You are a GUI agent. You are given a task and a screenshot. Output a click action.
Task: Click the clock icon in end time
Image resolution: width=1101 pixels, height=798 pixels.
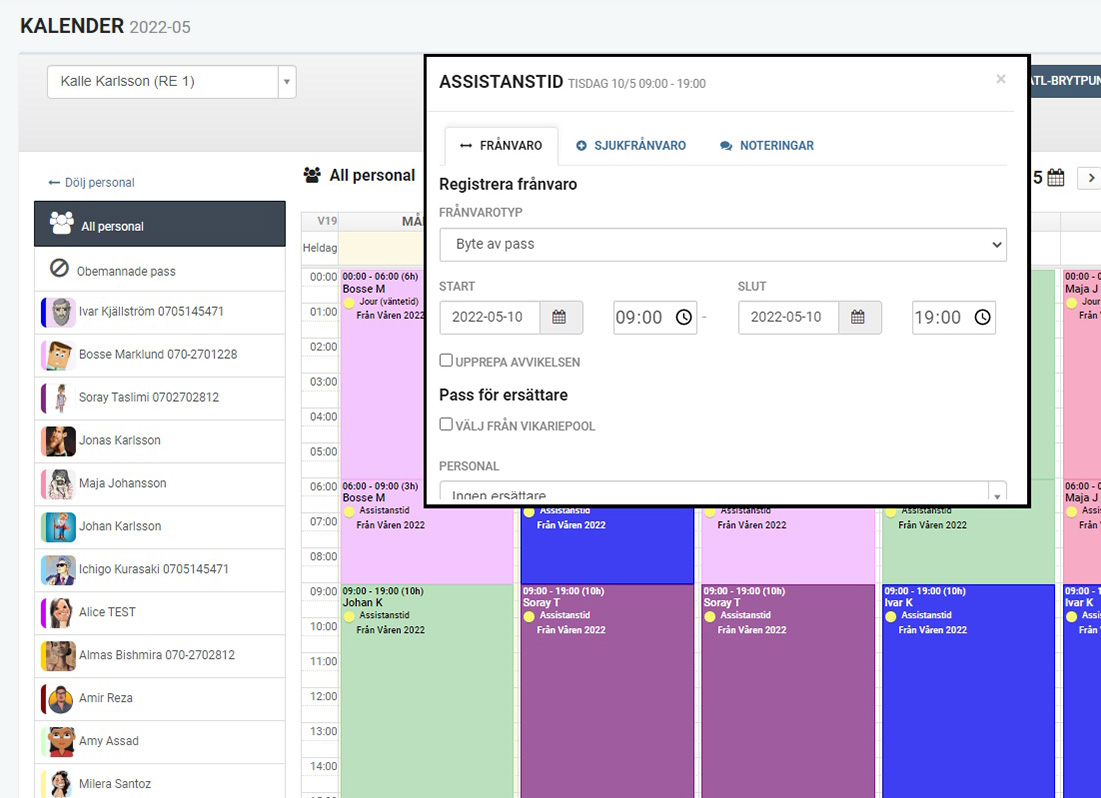tap(983, 317)
